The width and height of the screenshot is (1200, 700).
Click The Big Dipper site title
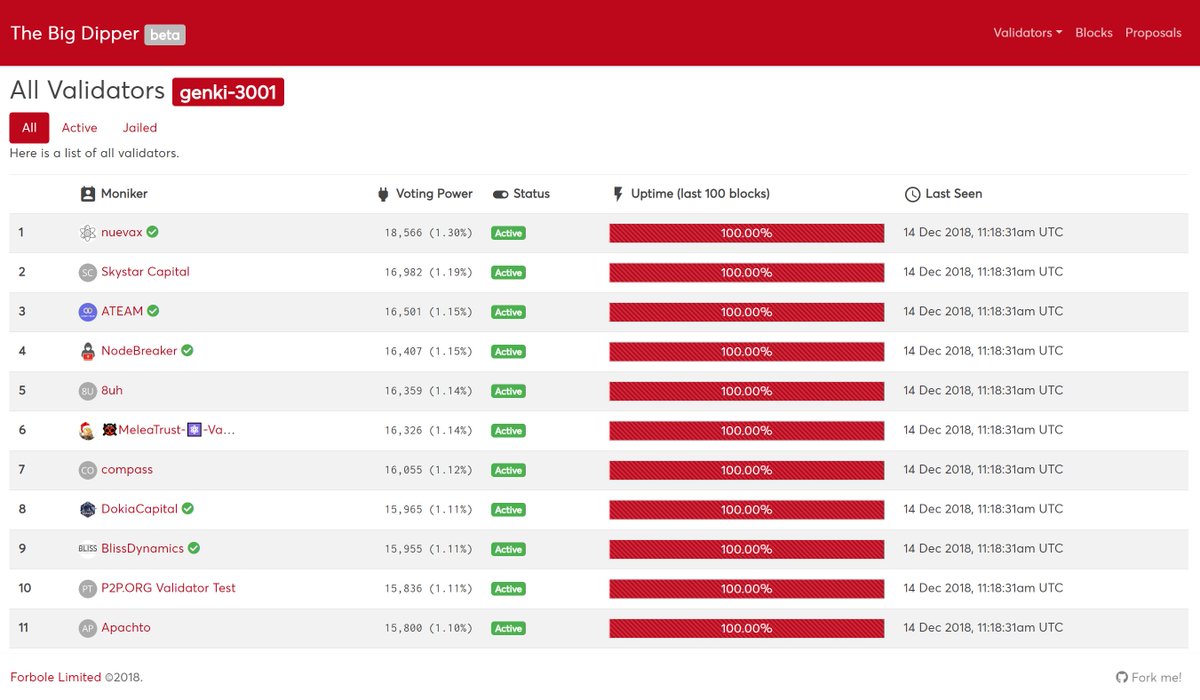[x=75, y=33]
